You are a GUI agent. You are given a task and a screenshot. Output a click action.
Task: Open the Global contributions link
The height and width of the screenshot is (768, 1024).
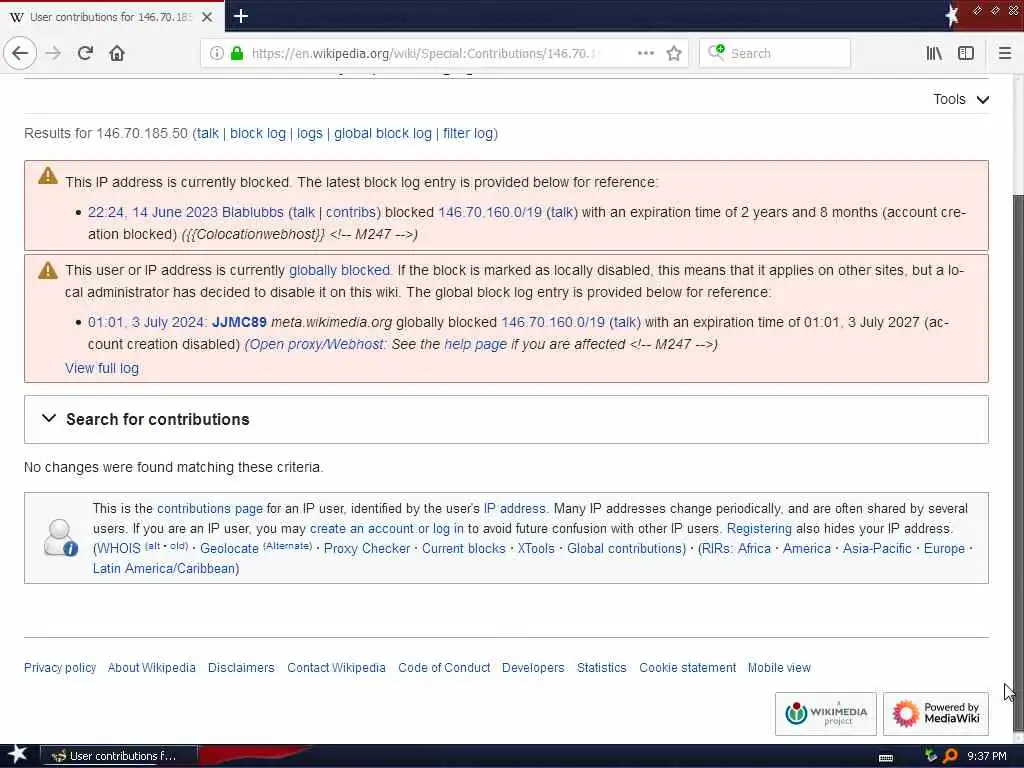tap(625, 549)
